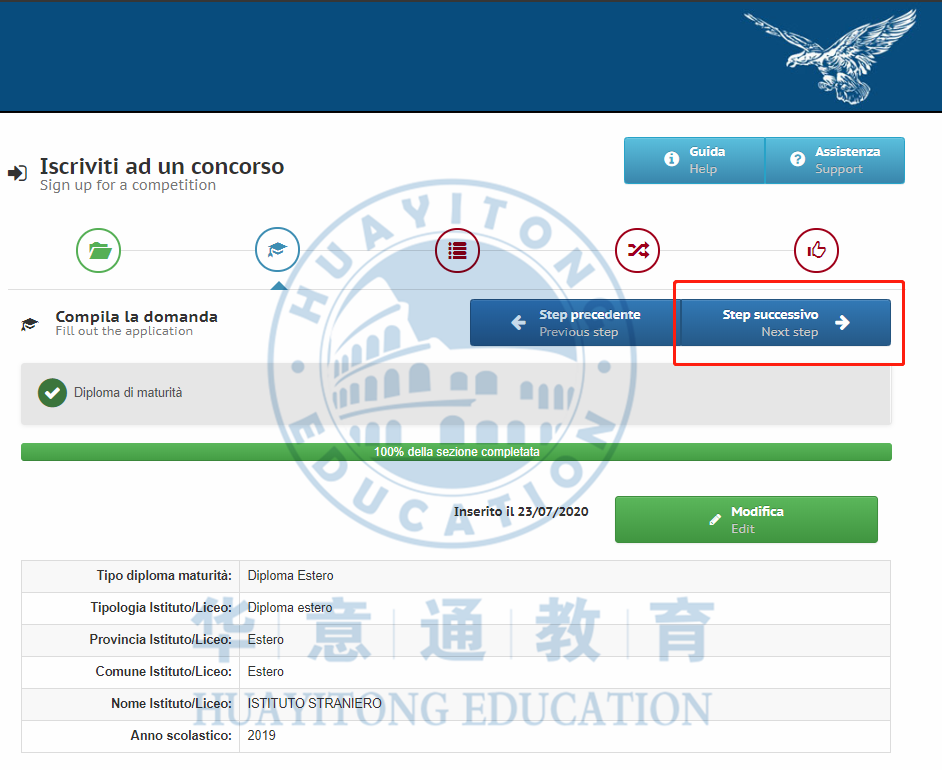Click the Anno scolastico label
This screenshot has width=942, height=770.
click(181, 735)
